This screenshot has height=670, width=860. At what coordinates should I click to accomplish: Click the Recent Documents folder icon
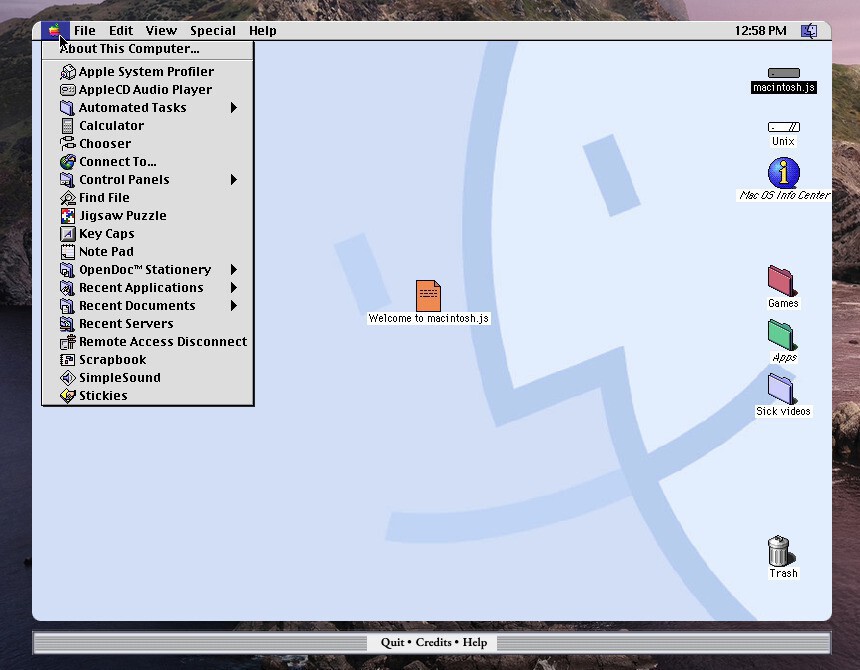[67, 306]
